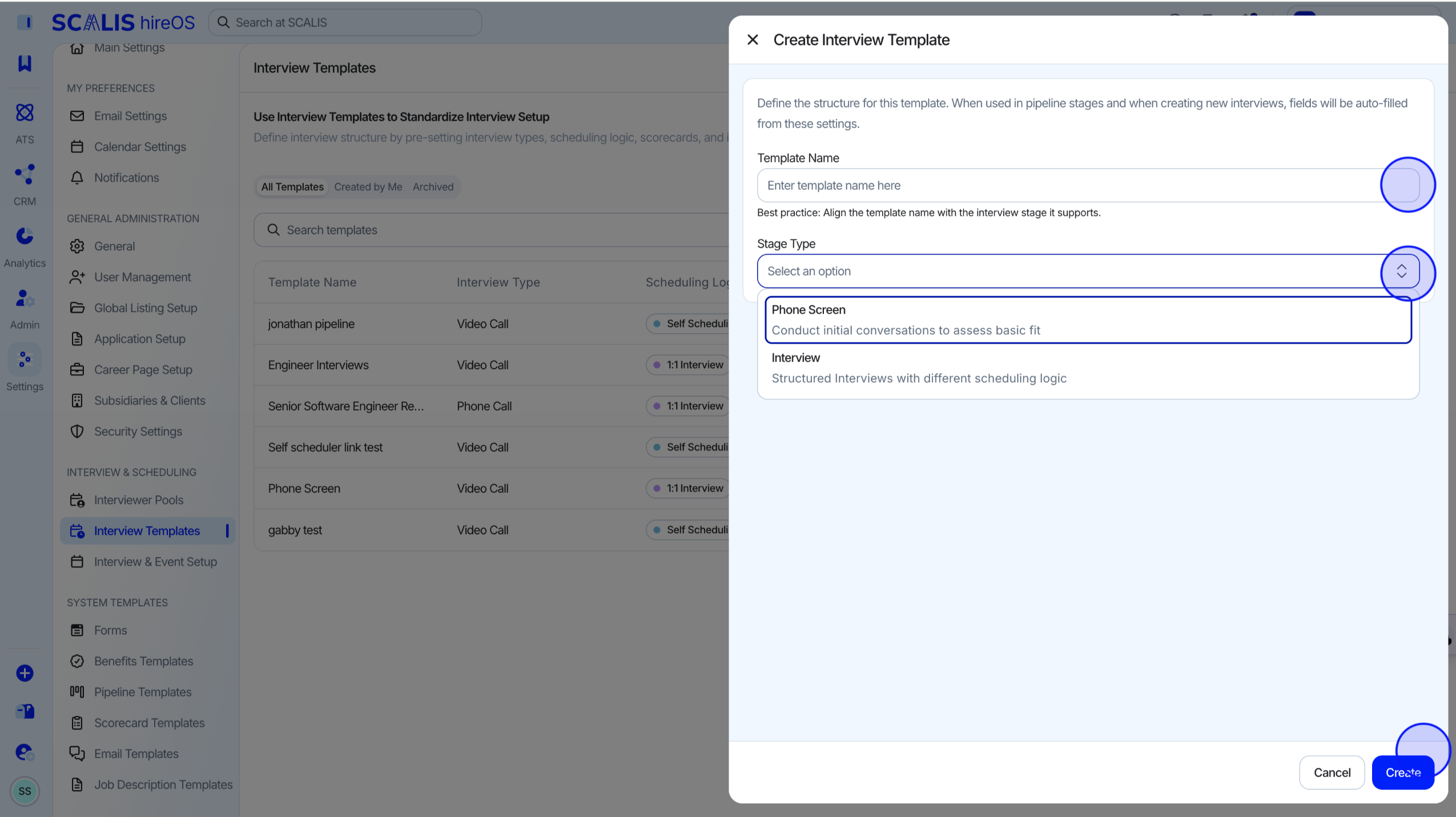Click Phone Call in Senior Software Engineer row
This screenshot has width=1456, height=817.
484,406
